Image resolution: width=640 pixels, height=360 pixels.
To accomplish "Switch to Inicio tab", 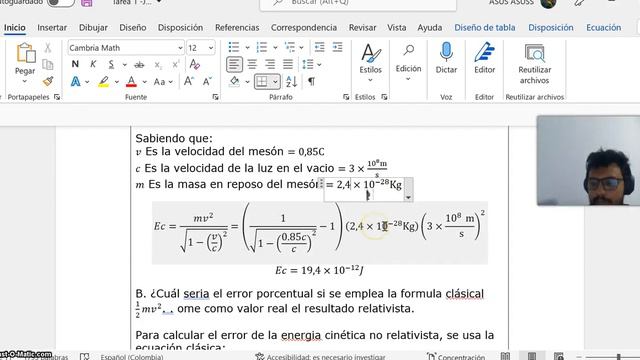I will [x=15, y=27].
